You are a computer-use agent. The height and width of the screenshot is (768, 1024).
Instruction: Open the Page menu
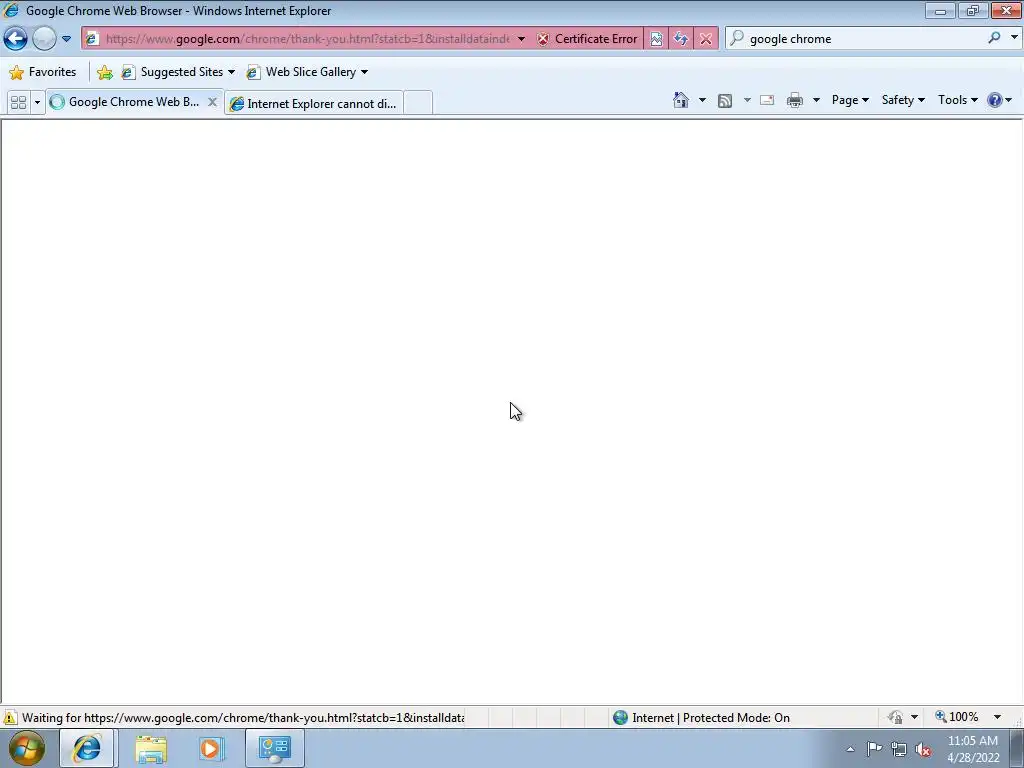tap(850, 100)
